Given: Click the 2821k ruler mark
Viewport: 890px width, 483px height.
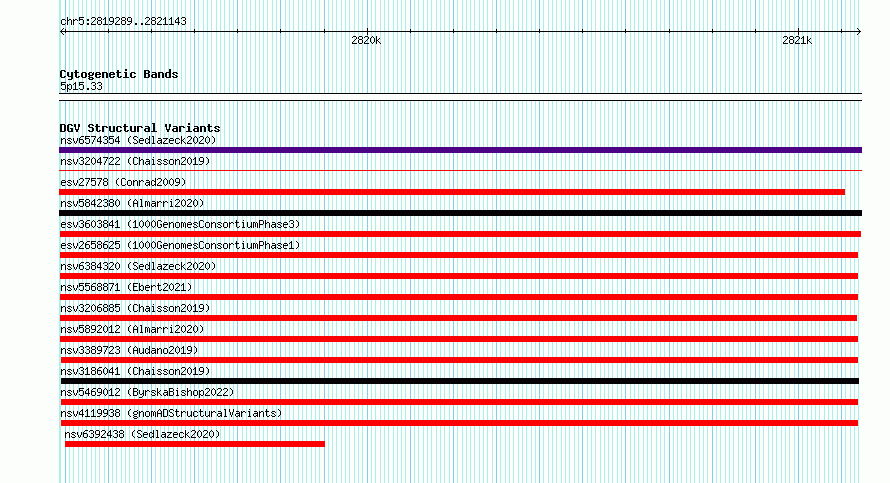Looking at the screenshot, I should [797, 40].
